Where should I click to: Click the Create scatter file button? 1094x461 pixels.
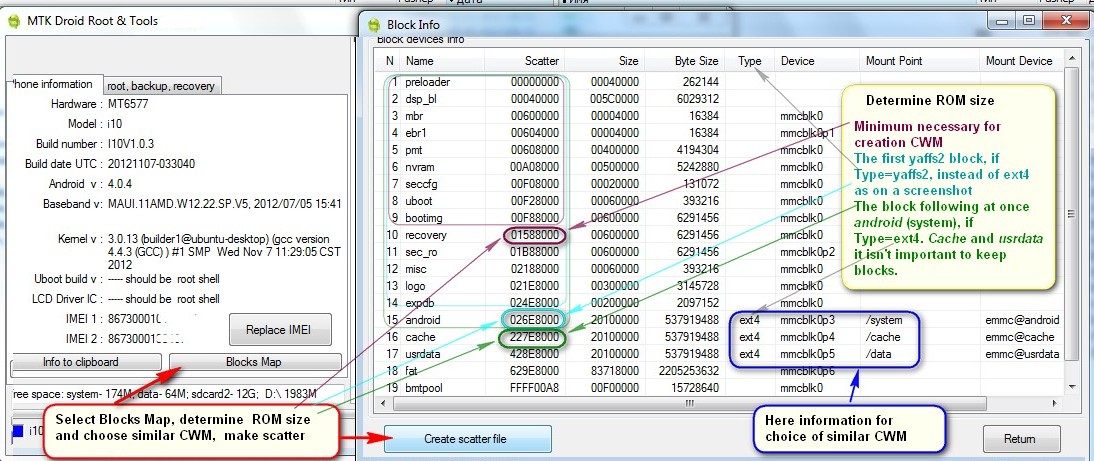[465, 439]
